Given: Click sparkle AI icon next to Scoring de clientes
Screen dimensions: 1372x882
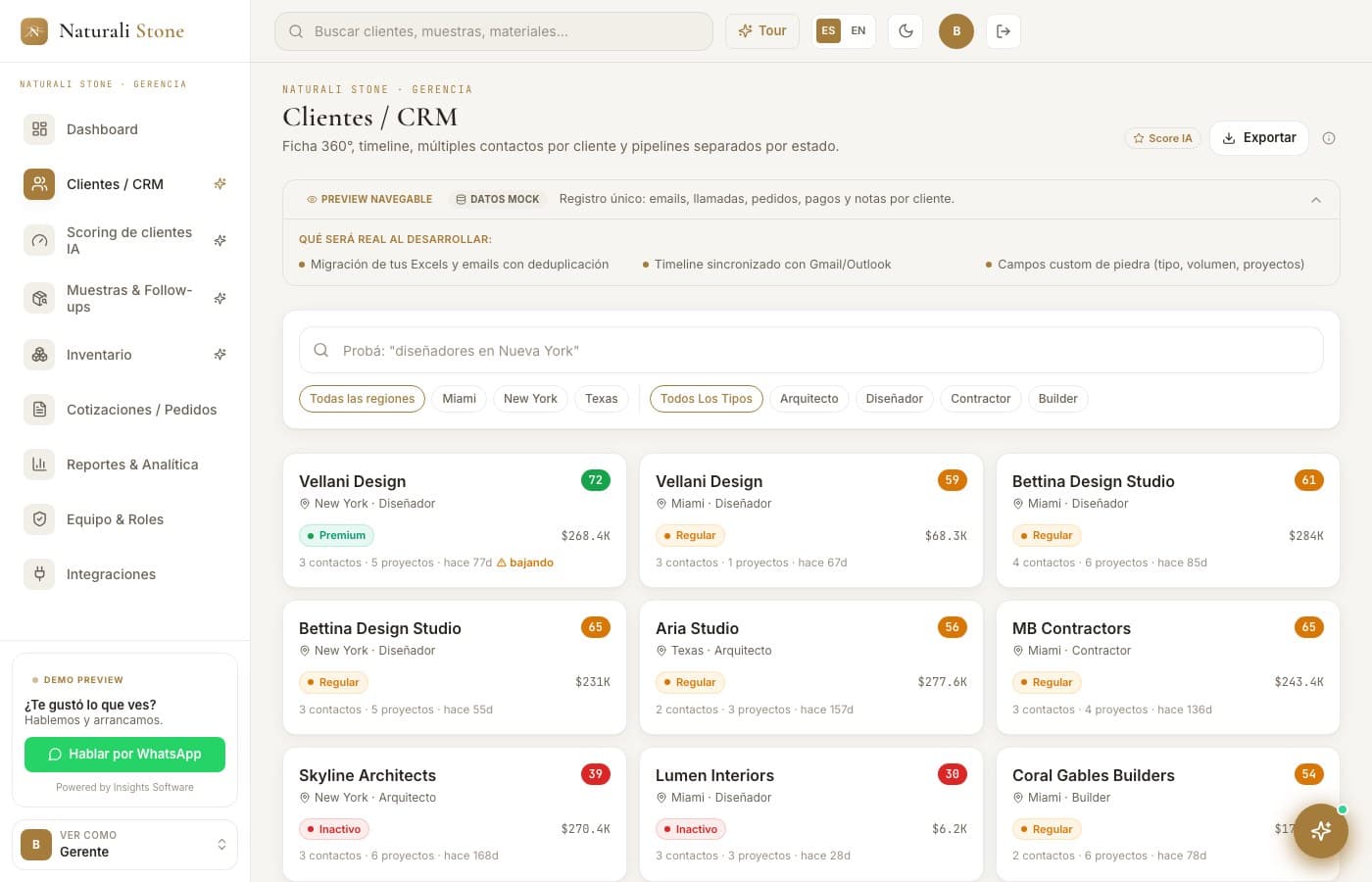Looking at the screenshot, I should [x=220, y=240].
